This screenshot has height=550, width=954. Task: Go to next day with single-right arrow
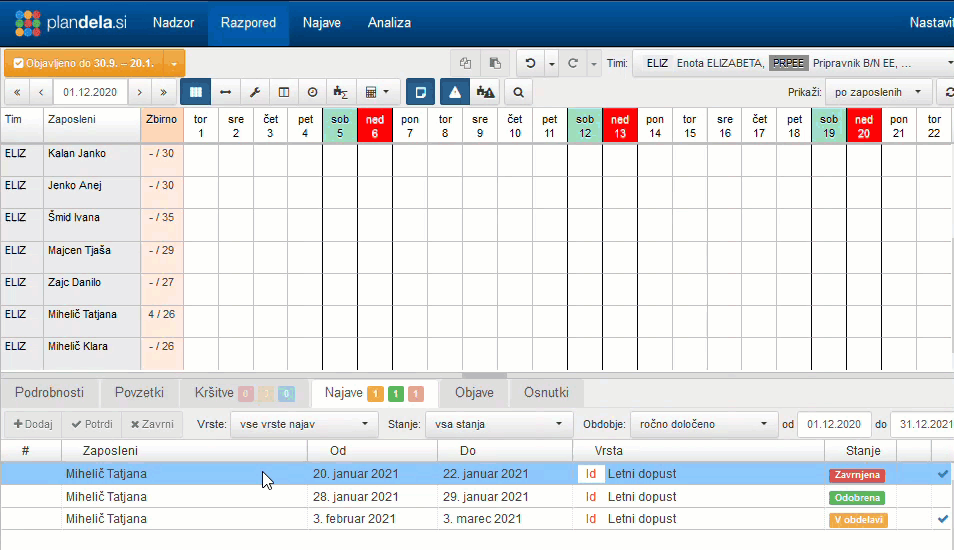[x=138, y=92]
